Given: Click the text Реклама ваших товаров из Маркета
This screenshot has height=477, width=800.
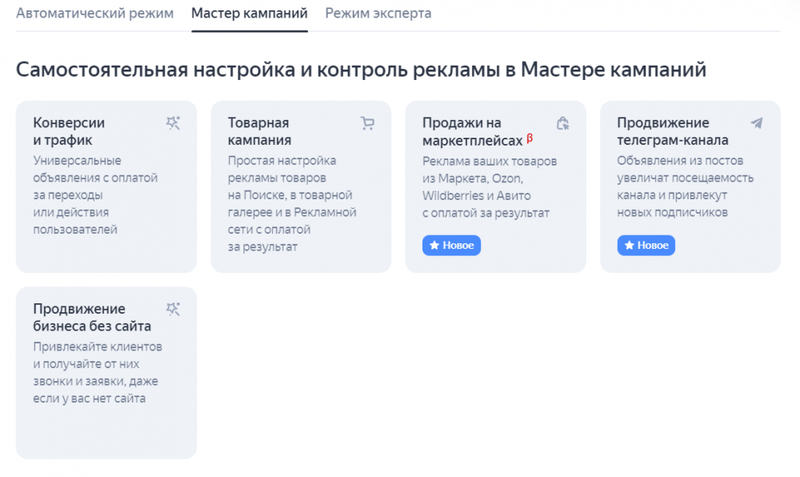Looking at the screenshot, I should 490,187.
